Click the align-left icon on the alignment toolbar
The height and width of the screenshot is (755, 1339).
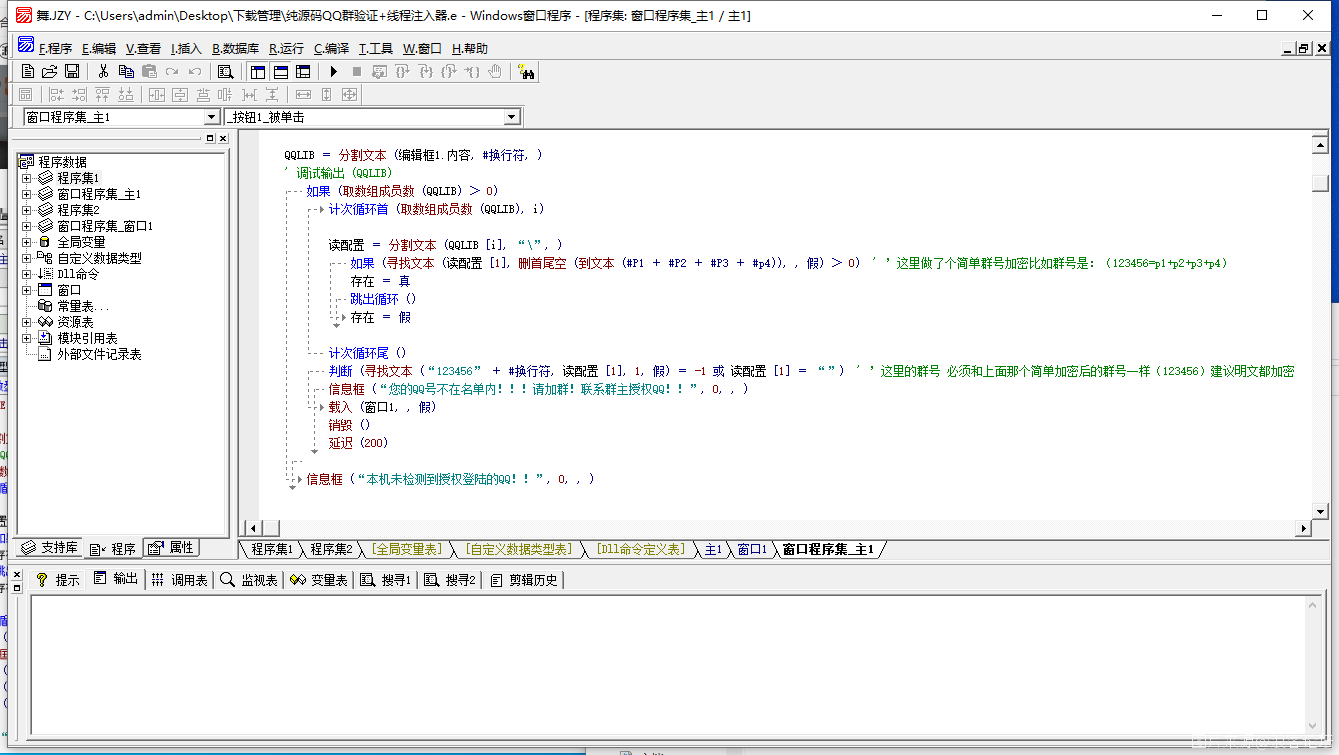pos(57,94)
